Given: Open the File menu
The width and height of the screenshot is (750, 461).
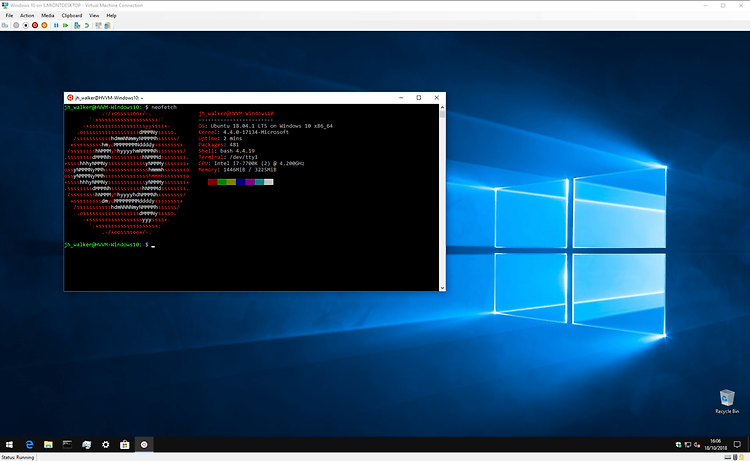Looking at the screenshot, I should coord(9,15).
